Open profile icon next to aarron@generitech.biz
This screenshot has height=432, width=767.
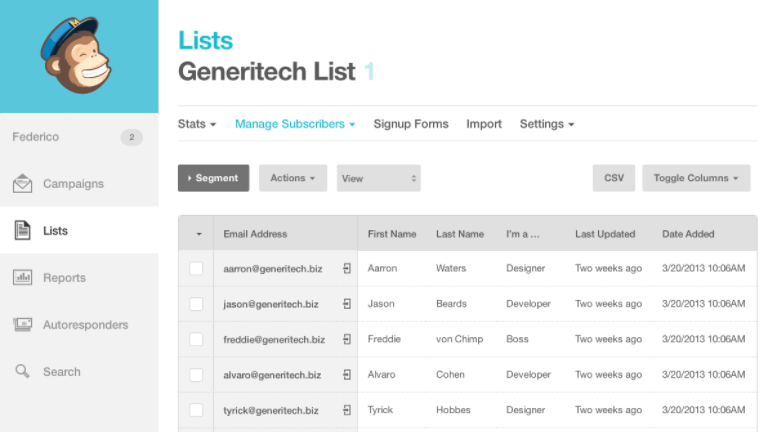tap(346, 269)
